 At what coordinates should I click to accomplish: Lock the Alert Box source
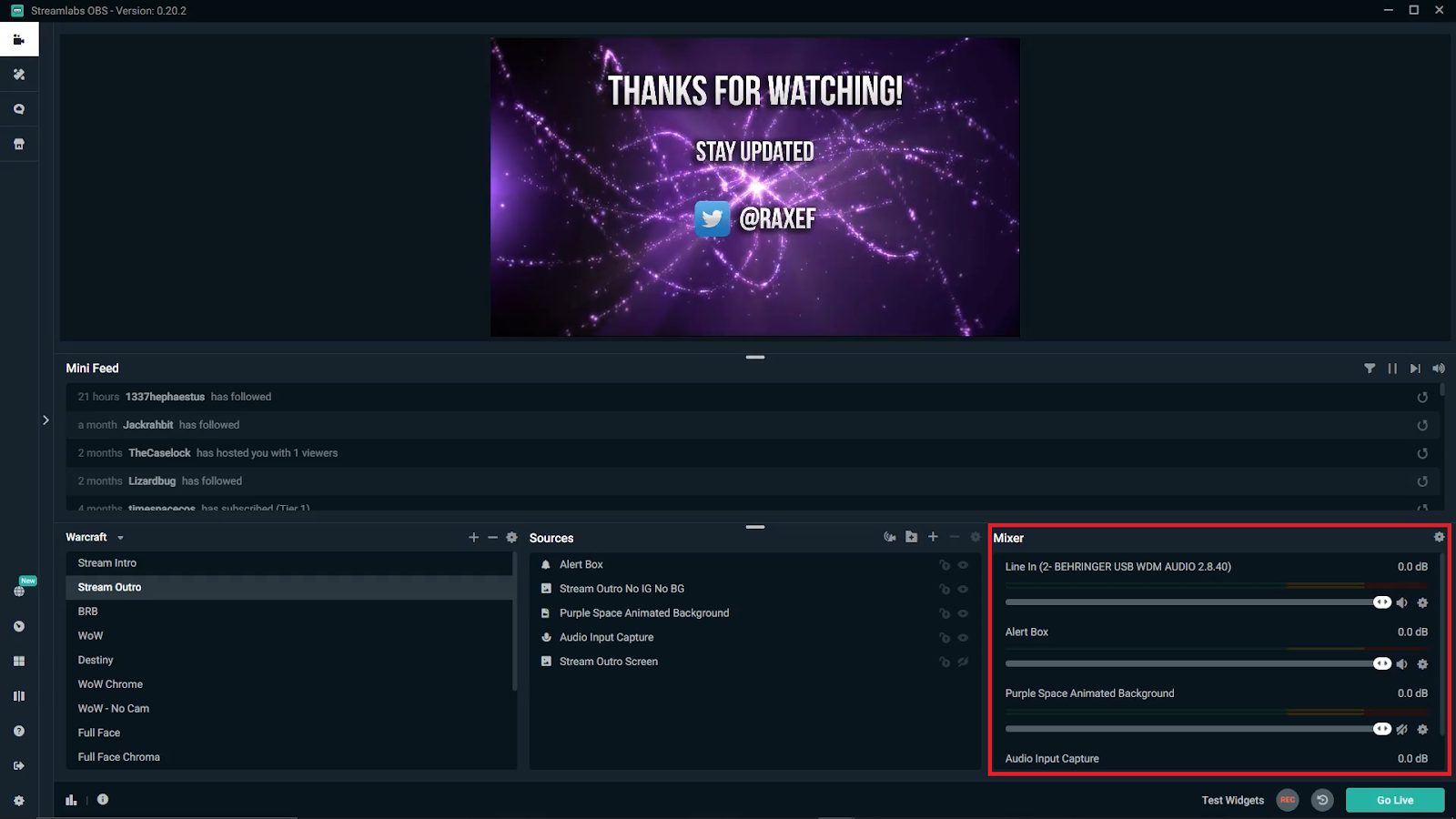[945, 565]
